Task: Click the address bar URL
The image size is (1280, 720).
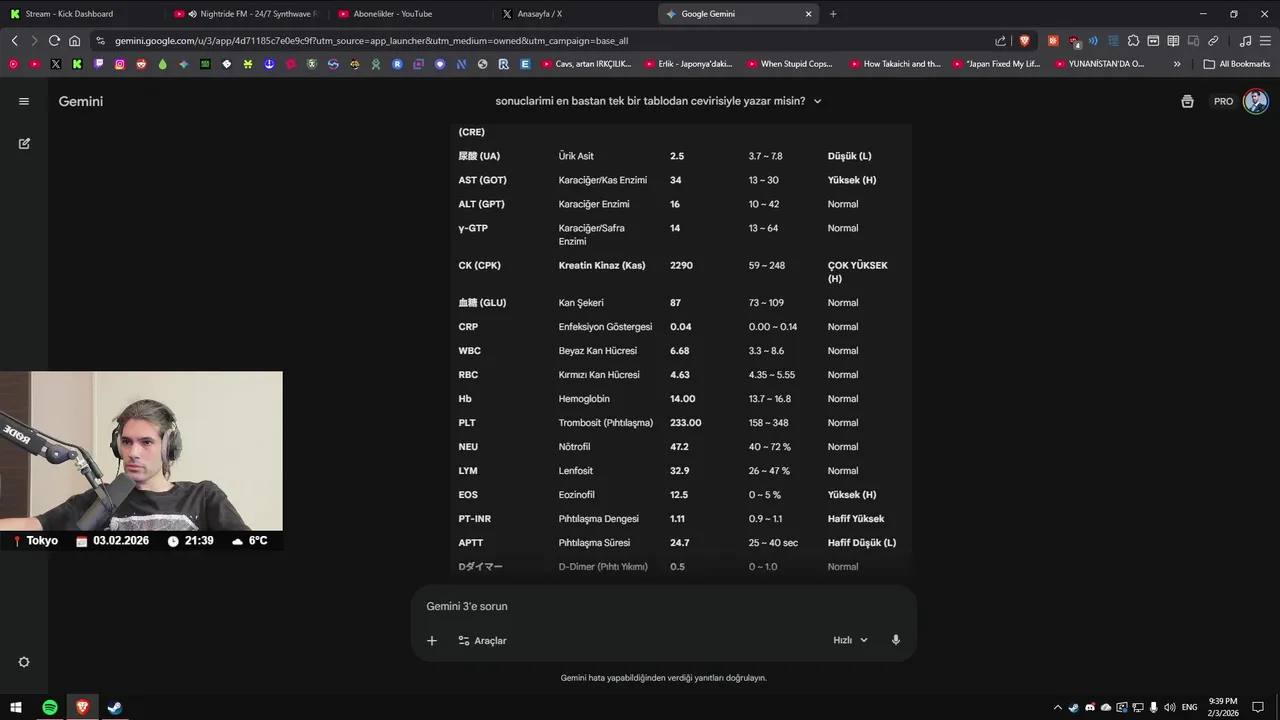Action: pyautogui.click(x=371, y=41)
